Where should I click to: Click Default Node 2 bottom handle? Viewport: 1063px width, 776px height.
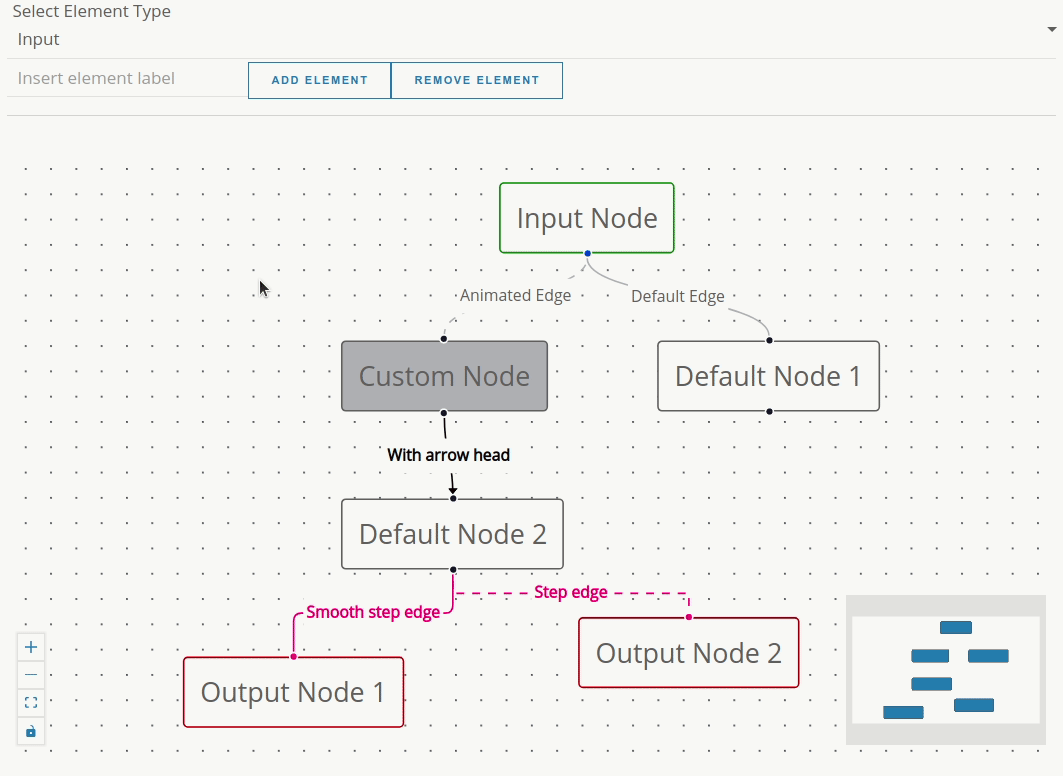[454, 570]
